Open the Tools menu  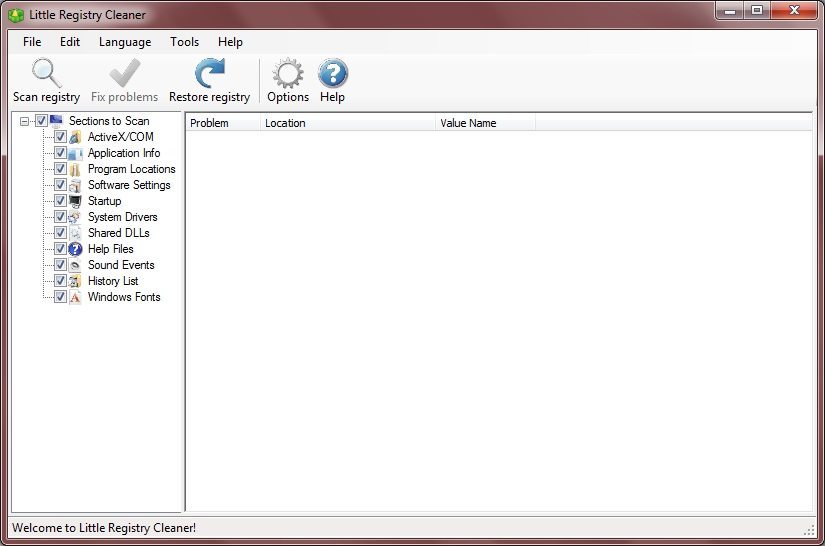185,42
